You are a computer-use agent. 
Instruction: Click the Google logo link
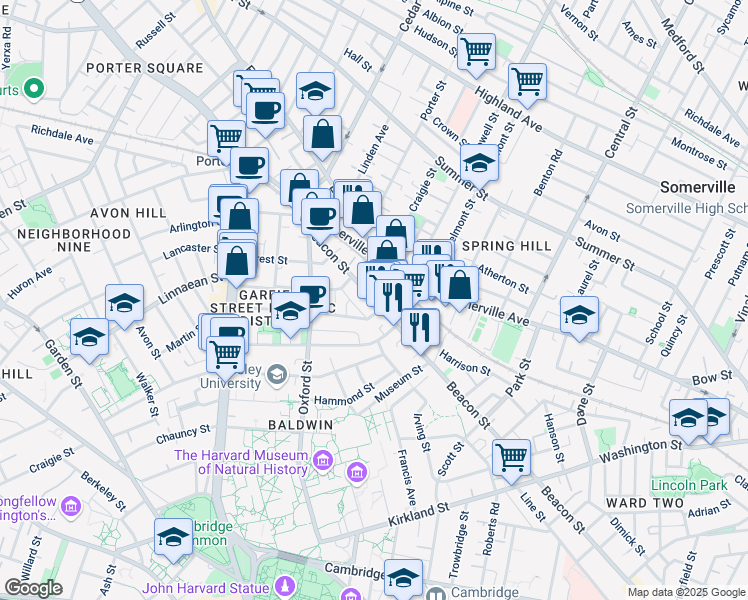pyautogui.click(x=33, y=589)
